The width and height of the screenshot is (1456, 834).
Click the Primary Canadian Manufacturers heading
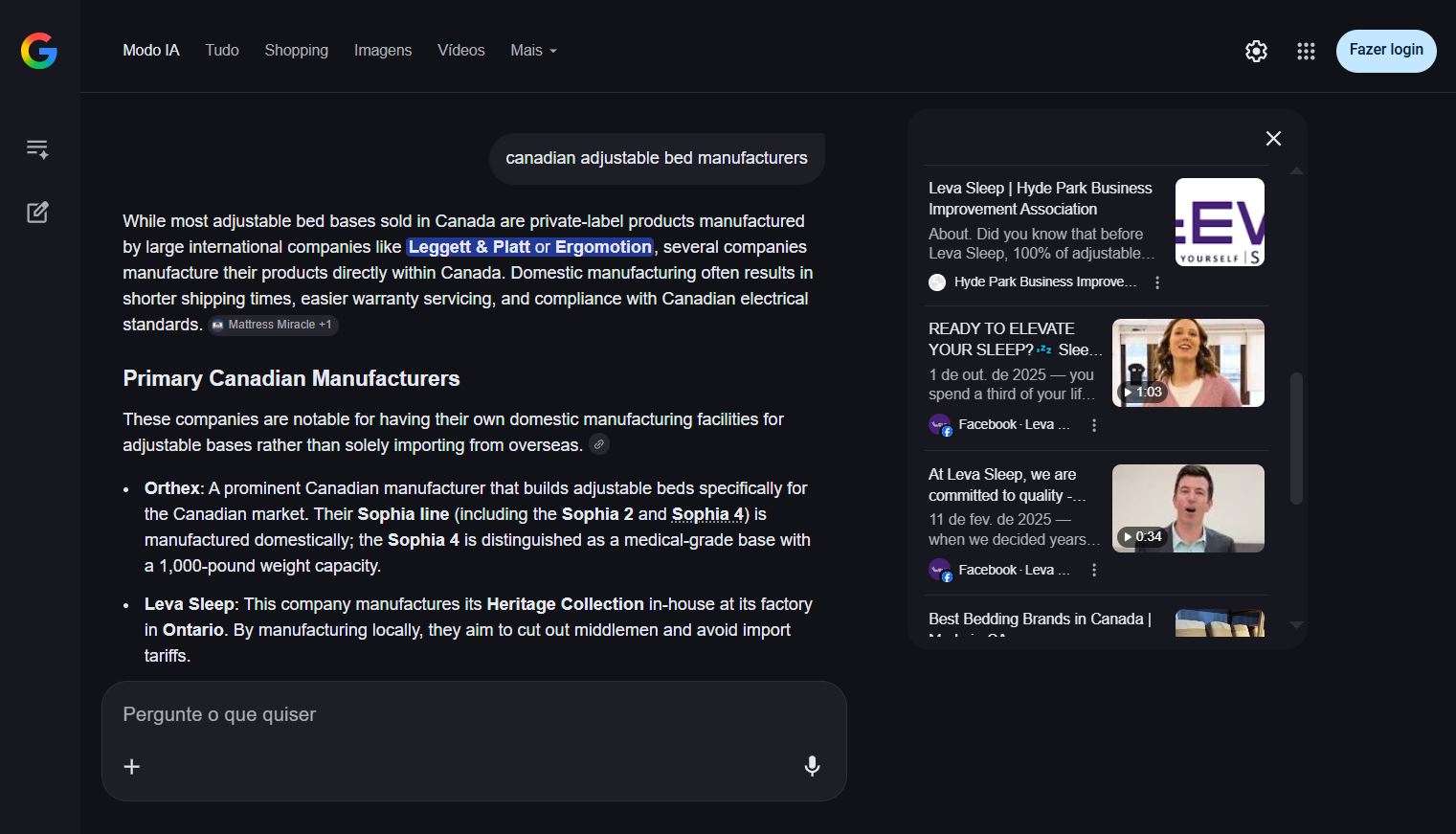point(291,378)
